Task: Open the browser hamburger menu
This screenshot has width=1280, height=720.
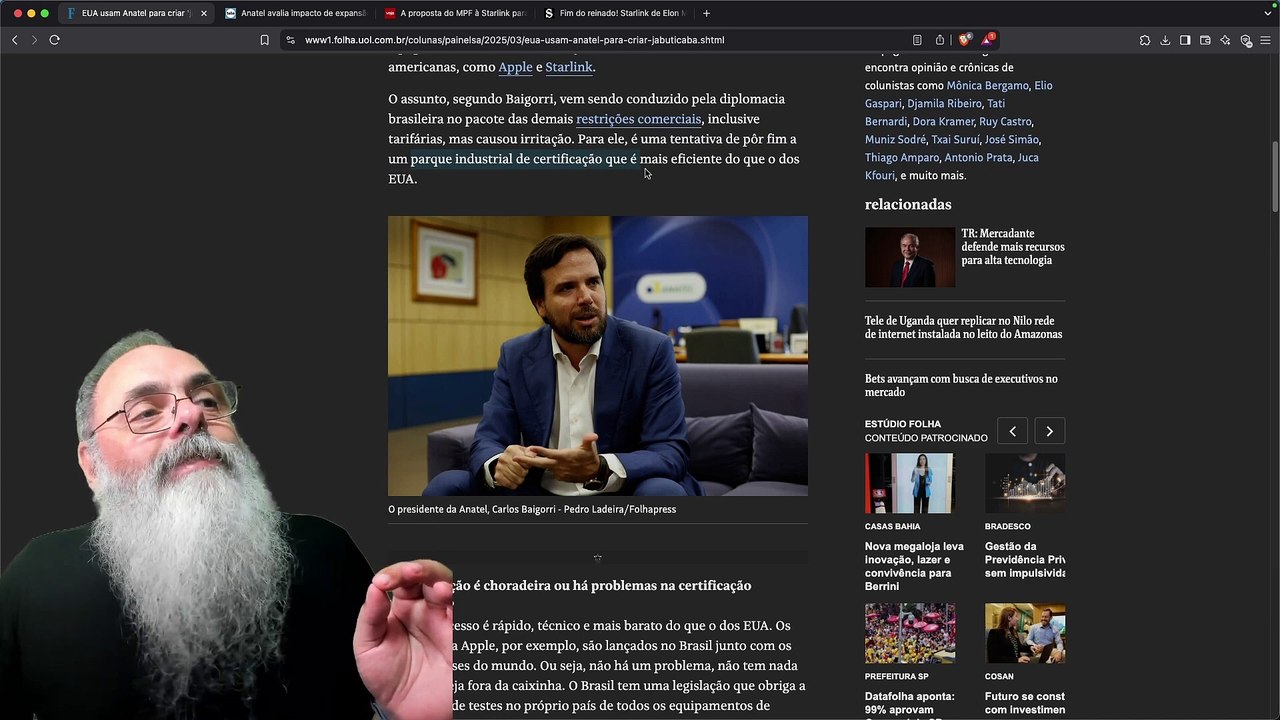Action: point(1265,40)
